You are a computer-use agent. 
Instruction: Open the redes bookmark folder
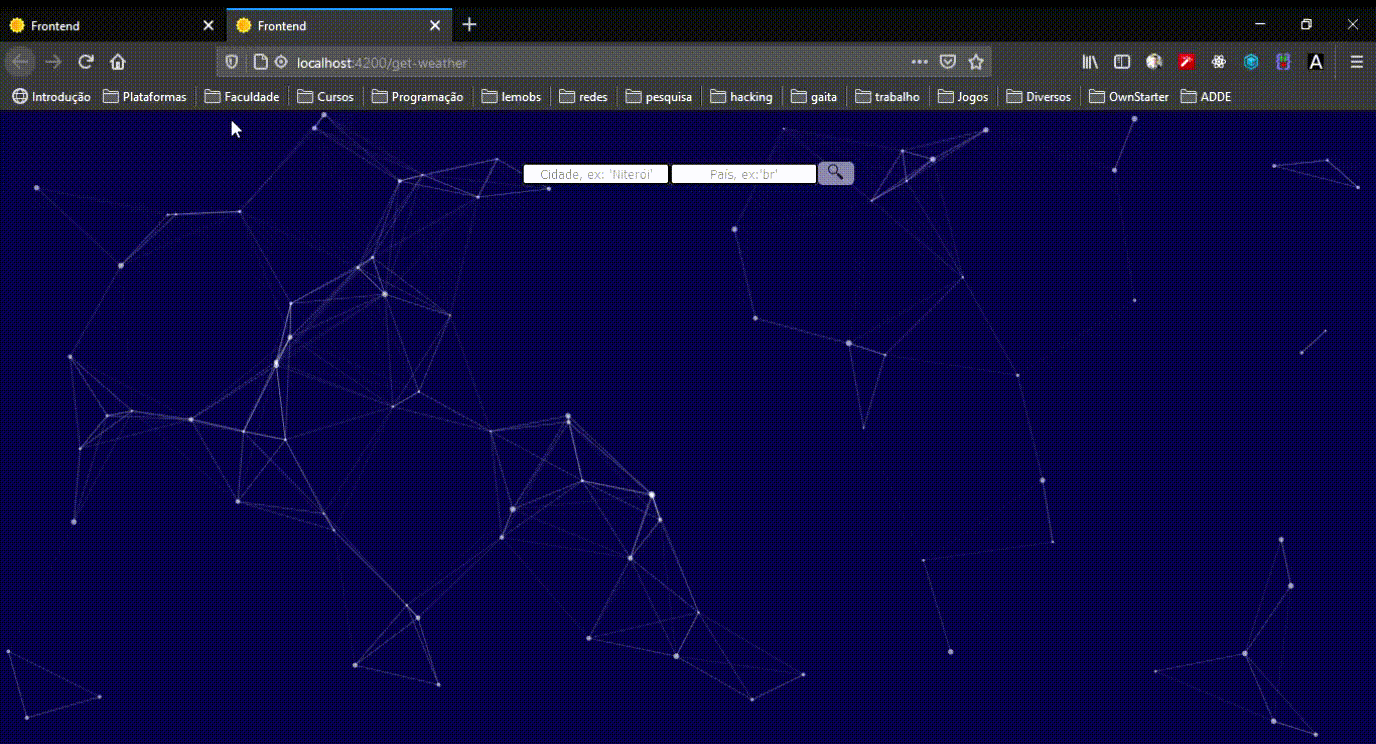click(x=583, y=97)
